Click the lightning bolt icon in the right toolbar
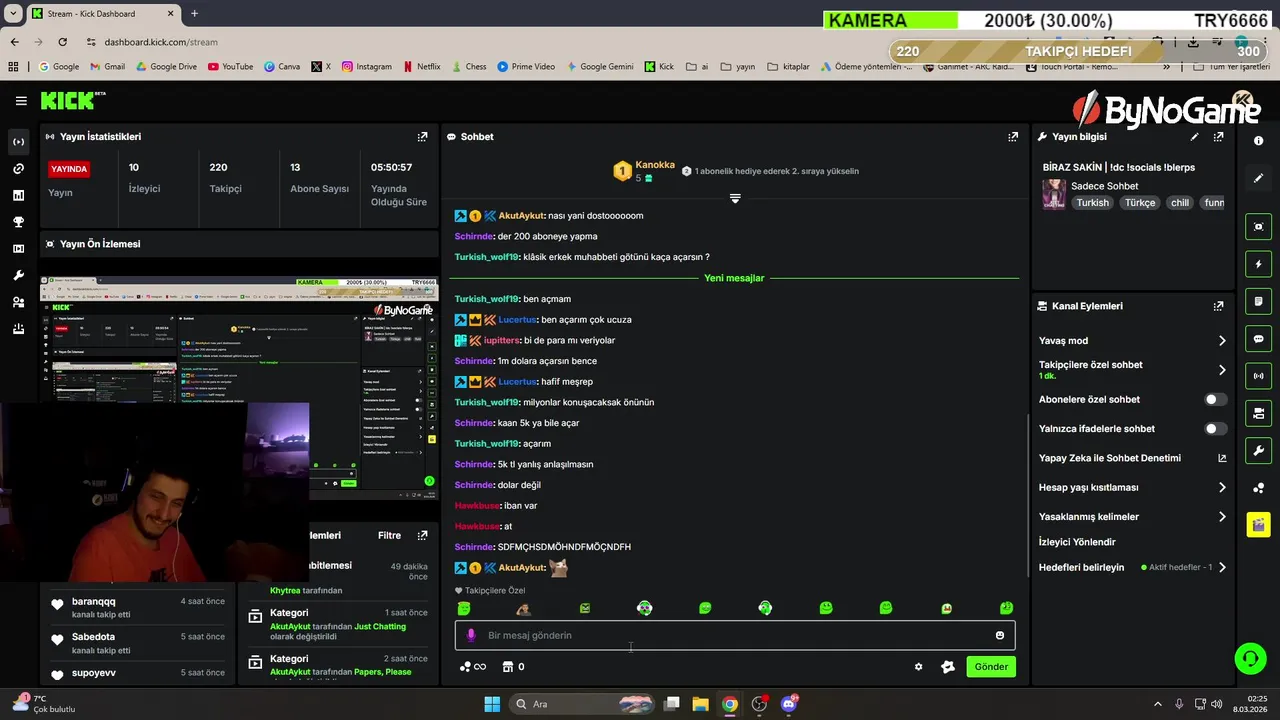This screenshot has width=1280, height=720. click(1258, 264)
